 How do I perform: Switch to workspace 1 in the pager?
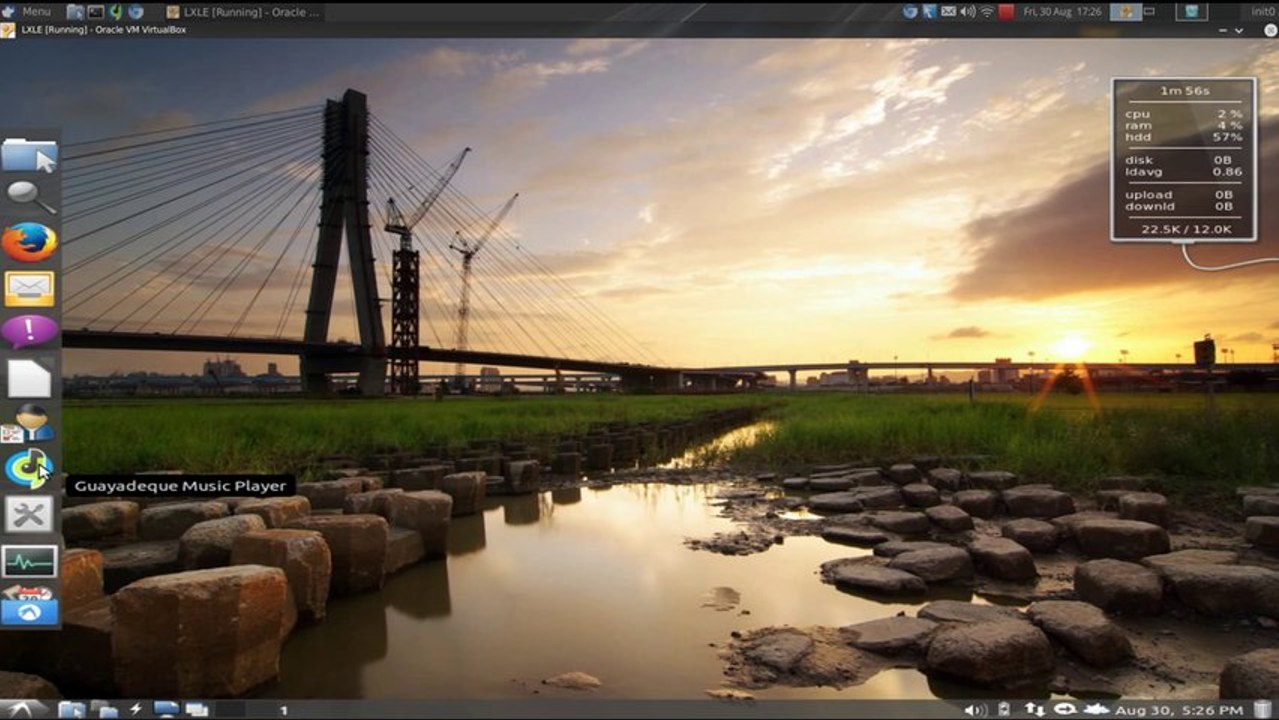283,709
